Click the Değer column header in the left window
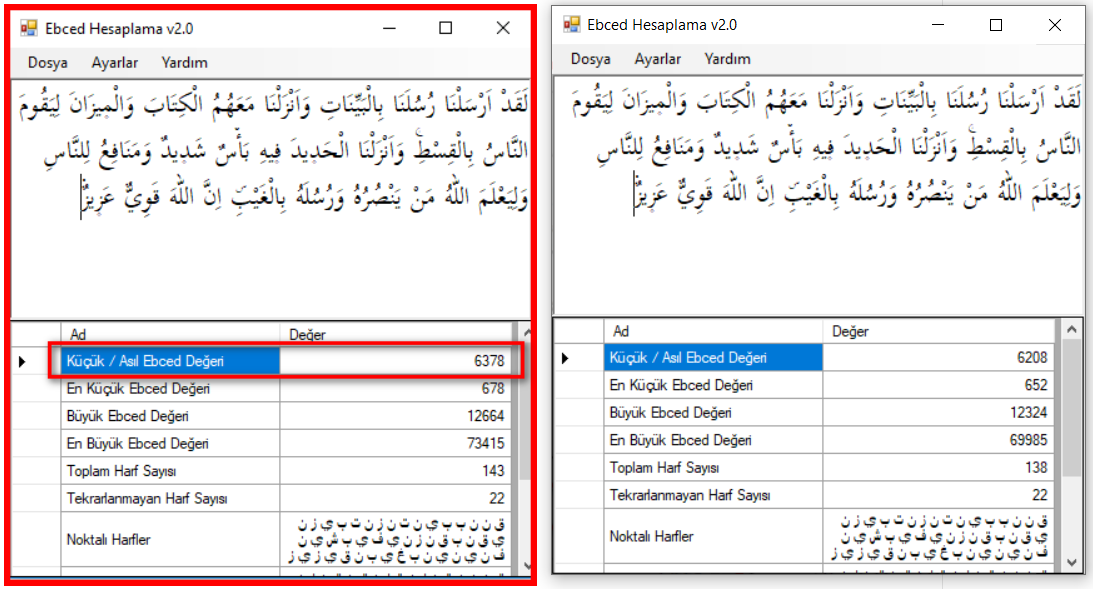Screen dimensions: 1093x589 click(396, 335)
